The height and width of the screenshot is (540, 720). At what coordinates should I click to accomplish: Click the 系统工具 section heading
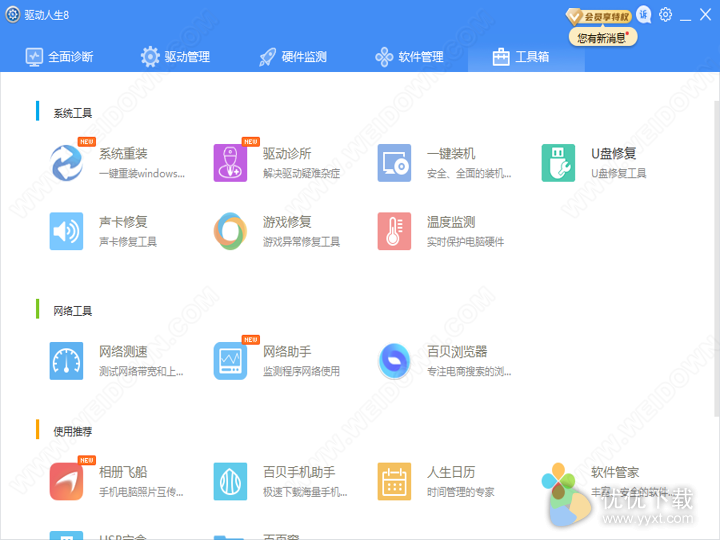[73, 113]
